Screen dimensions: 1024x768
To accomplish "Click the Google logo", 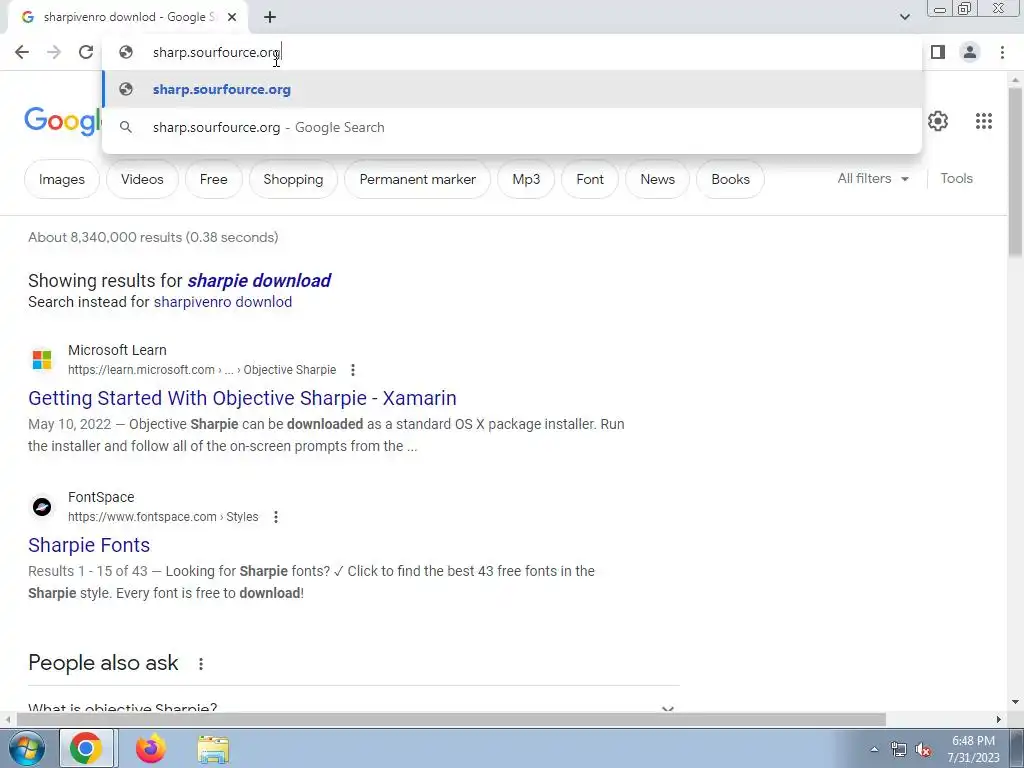I will [x=62, y=121].
